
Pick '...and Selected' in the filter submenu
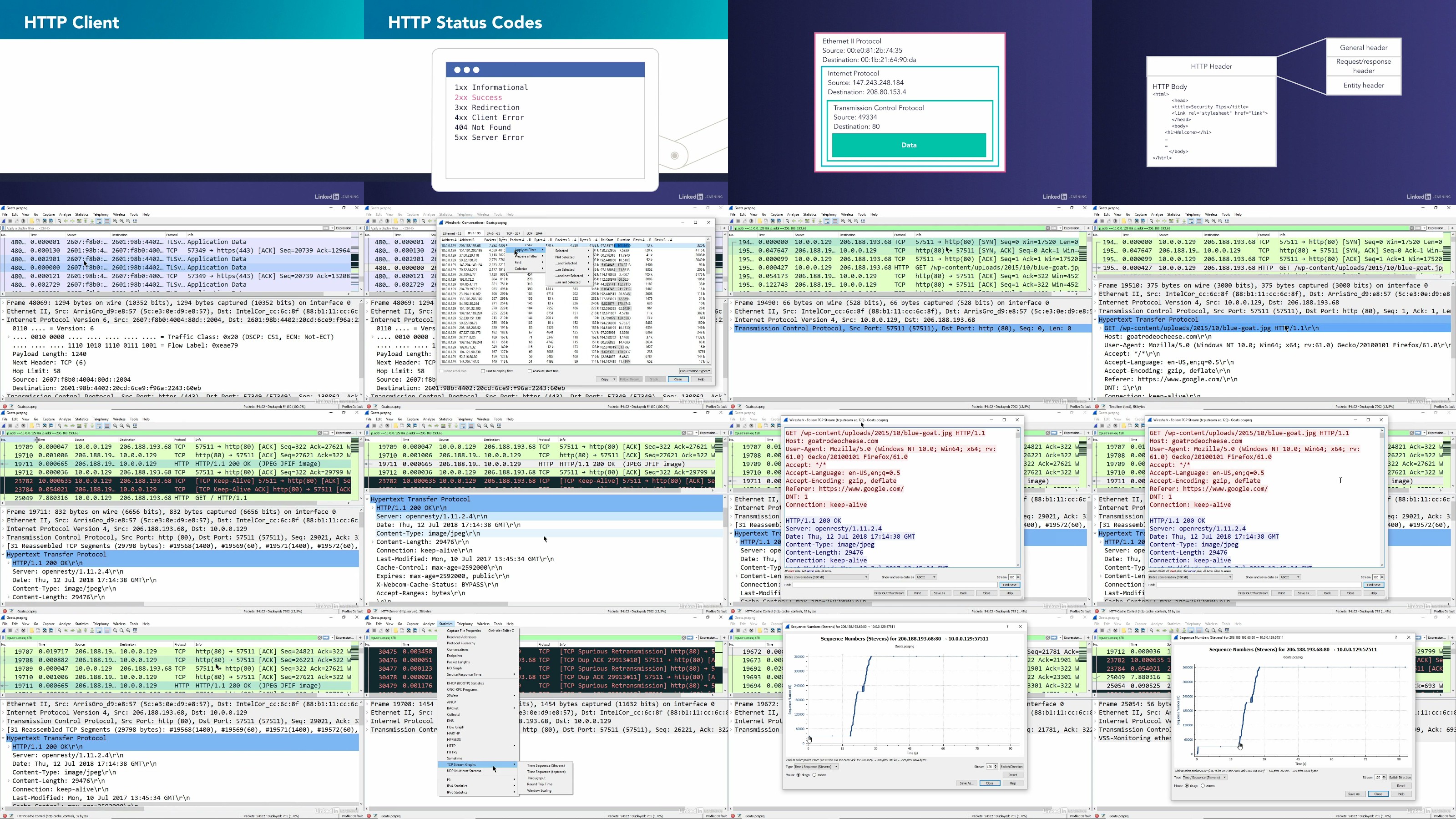(x=566, y=263)
